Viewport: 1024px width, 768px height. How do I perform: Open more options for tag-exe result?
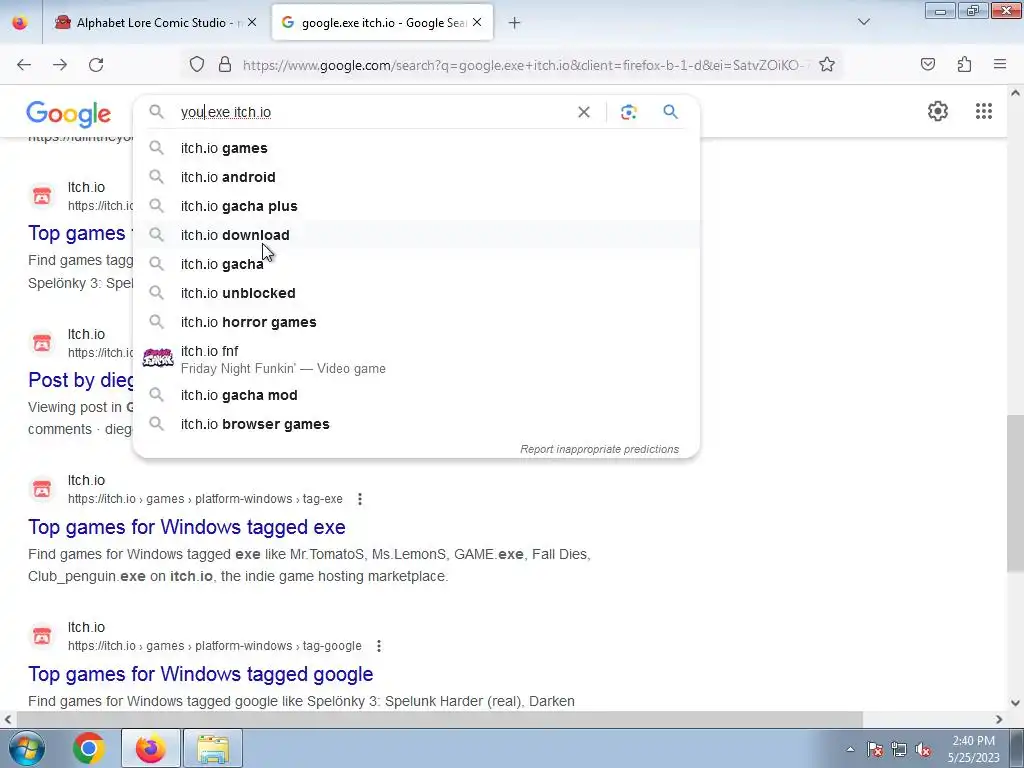point(360,499)
